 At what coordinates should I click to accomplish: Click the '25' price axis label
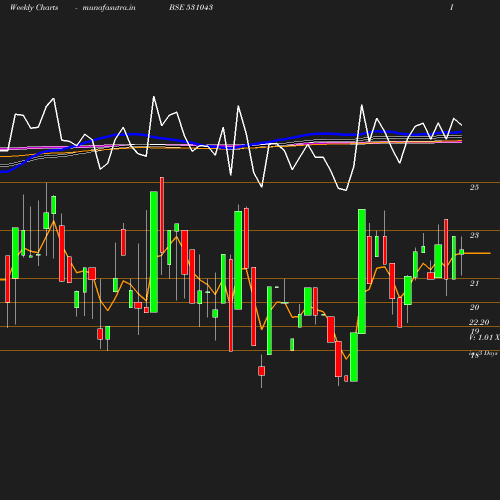(474, 187)
